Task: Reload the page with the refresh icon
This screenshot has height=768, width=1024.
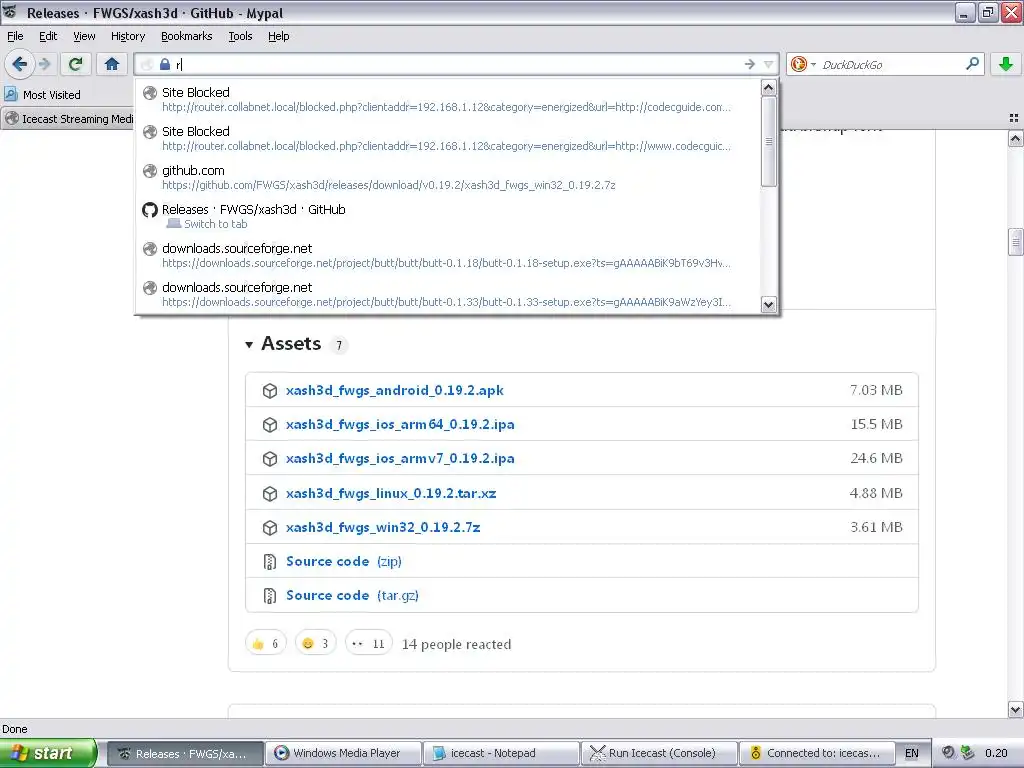Action: coord(75,64)
